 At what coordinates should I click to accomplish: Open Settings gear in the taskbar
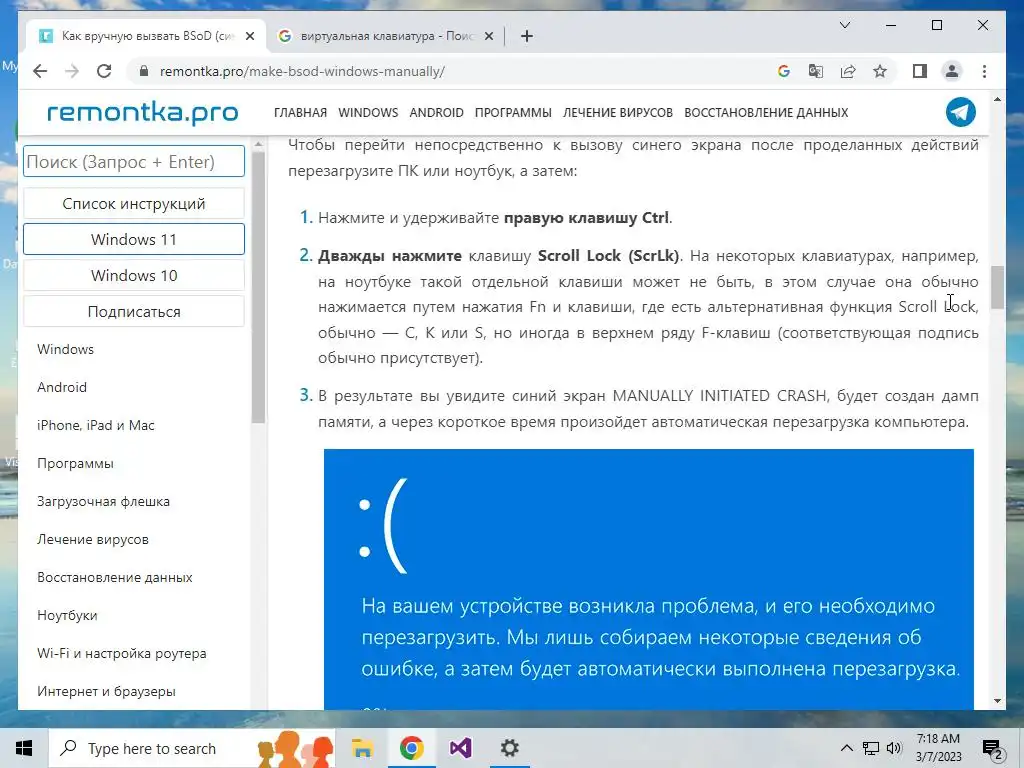tap(509, 748)
